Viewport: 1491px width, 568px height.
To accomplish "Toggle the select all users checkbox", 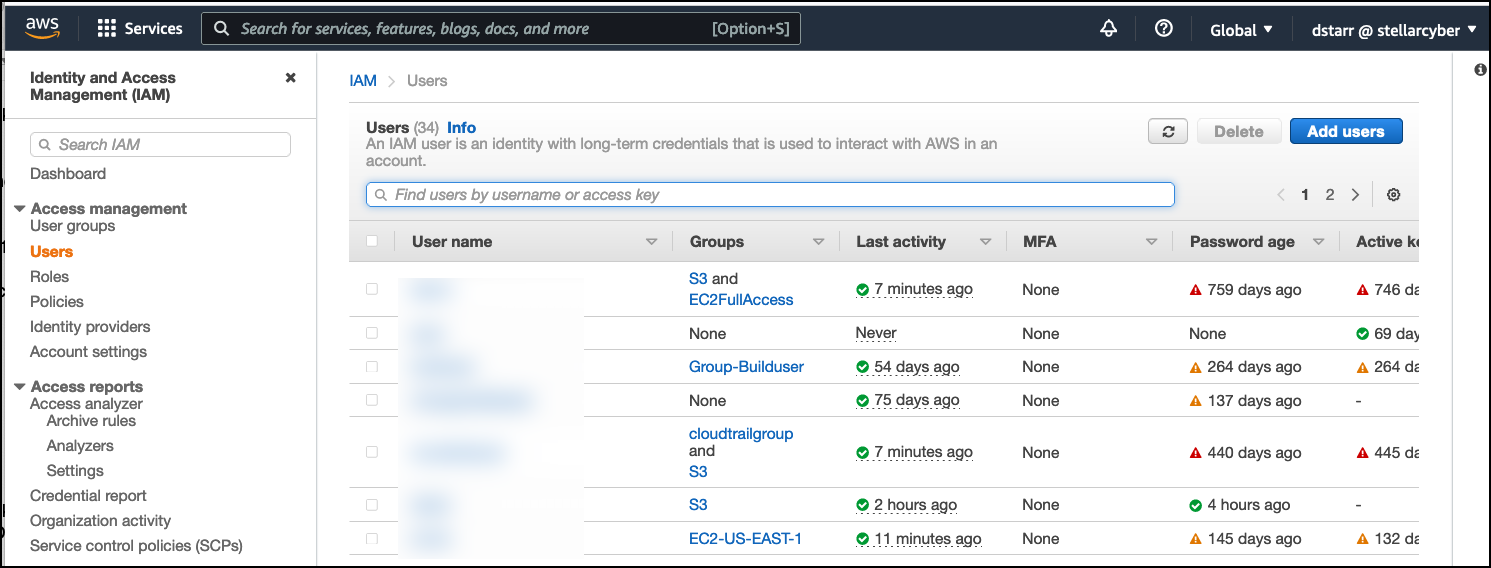I will [372, 241].
